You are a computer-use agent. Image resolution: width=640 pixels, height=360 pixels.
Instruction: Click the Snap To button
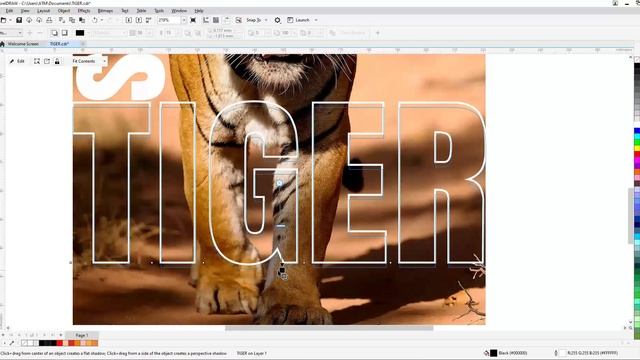(x=253, y=20)
